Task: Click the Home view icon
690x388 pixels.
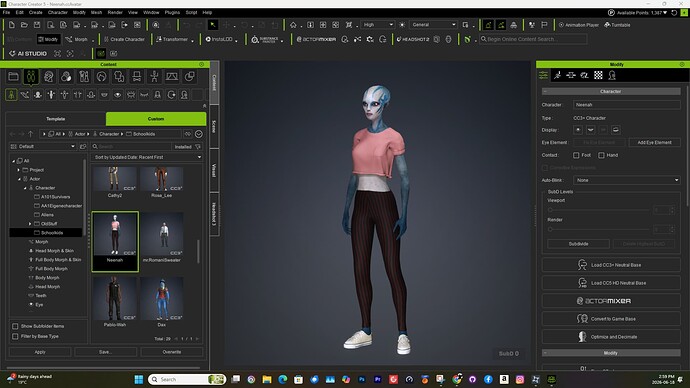Action: 293,25
